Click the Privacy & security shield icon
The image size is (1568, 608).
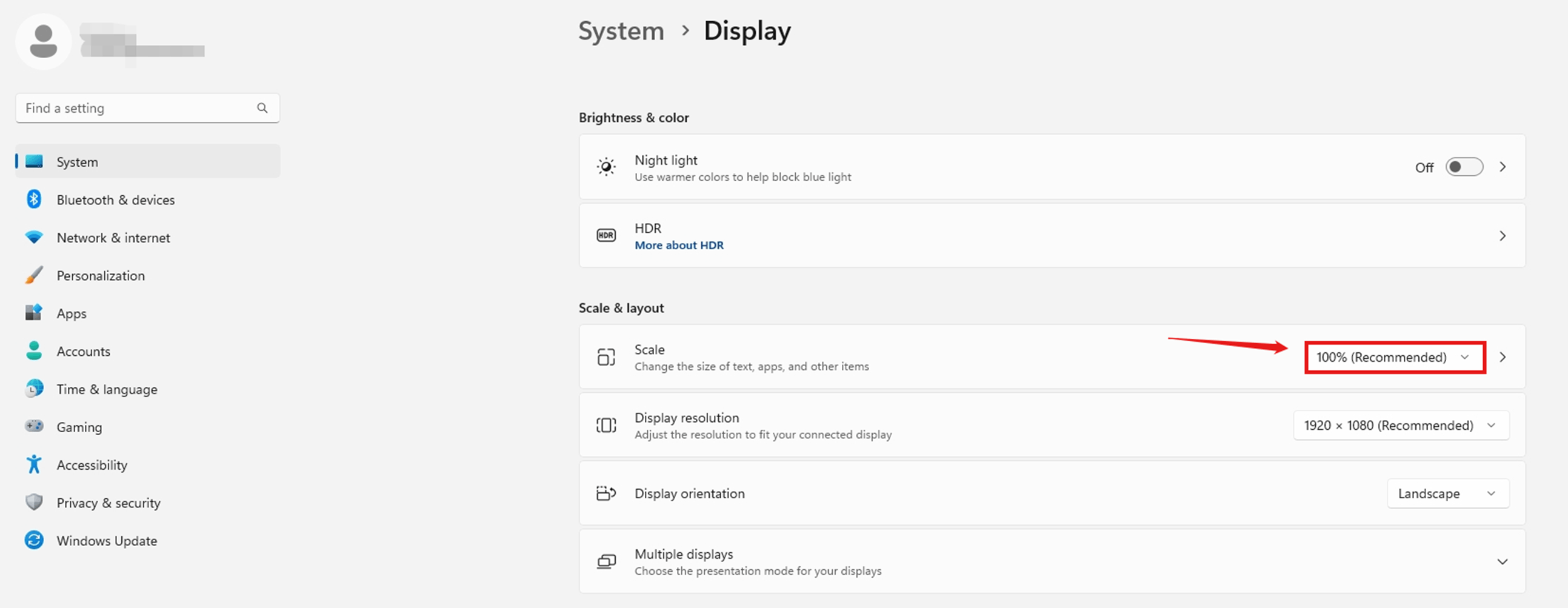pos(34,502)
